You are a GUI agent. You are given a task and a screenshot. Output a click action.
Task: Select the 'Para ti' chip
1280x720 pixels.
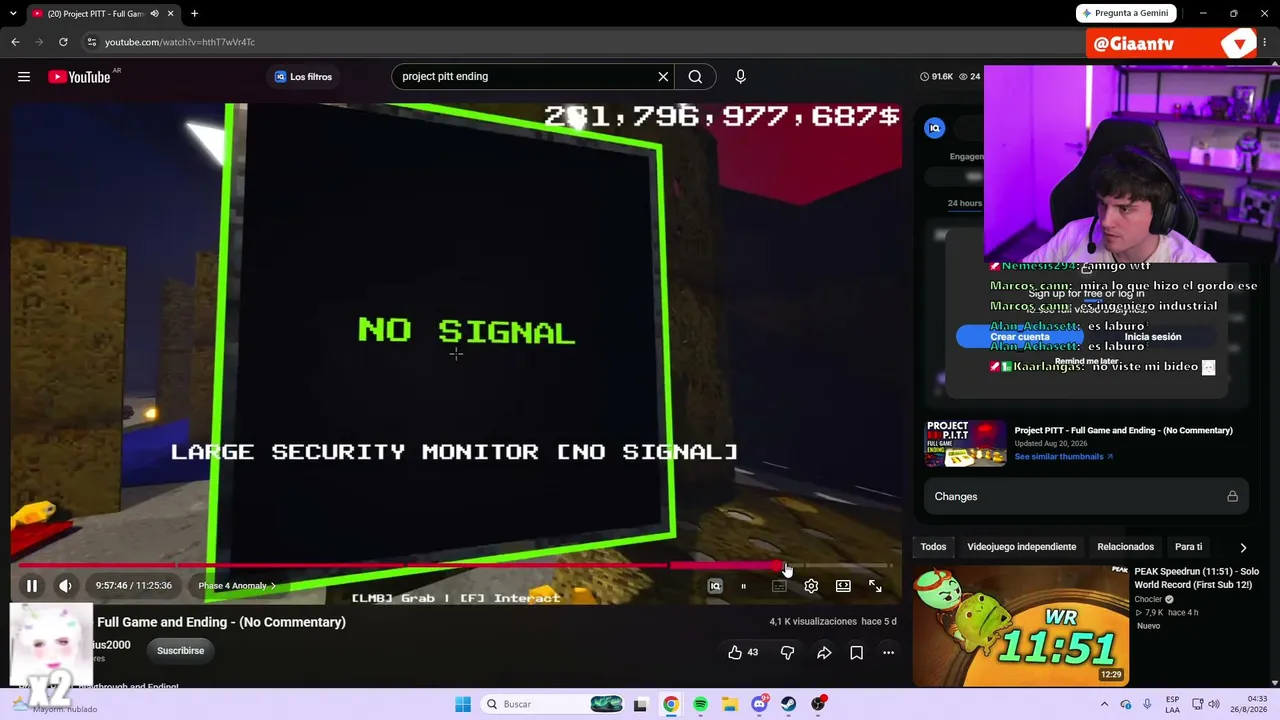pyautogui.click(x=1188, y=547)
